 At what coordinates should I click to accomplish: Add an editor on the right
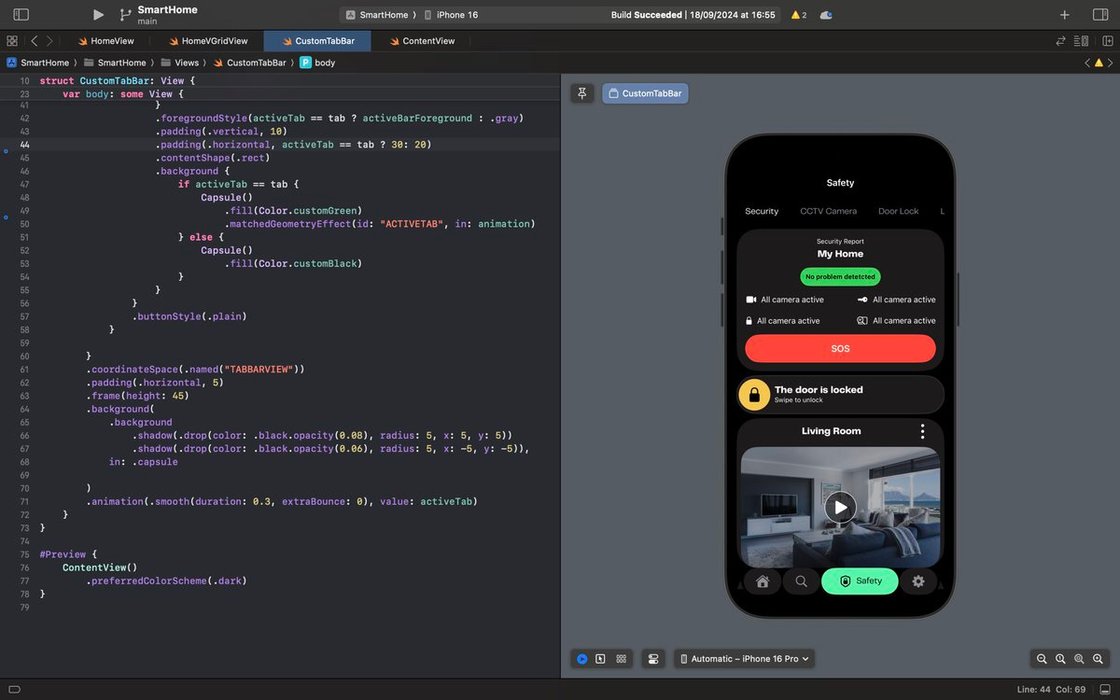[1108, 41]
